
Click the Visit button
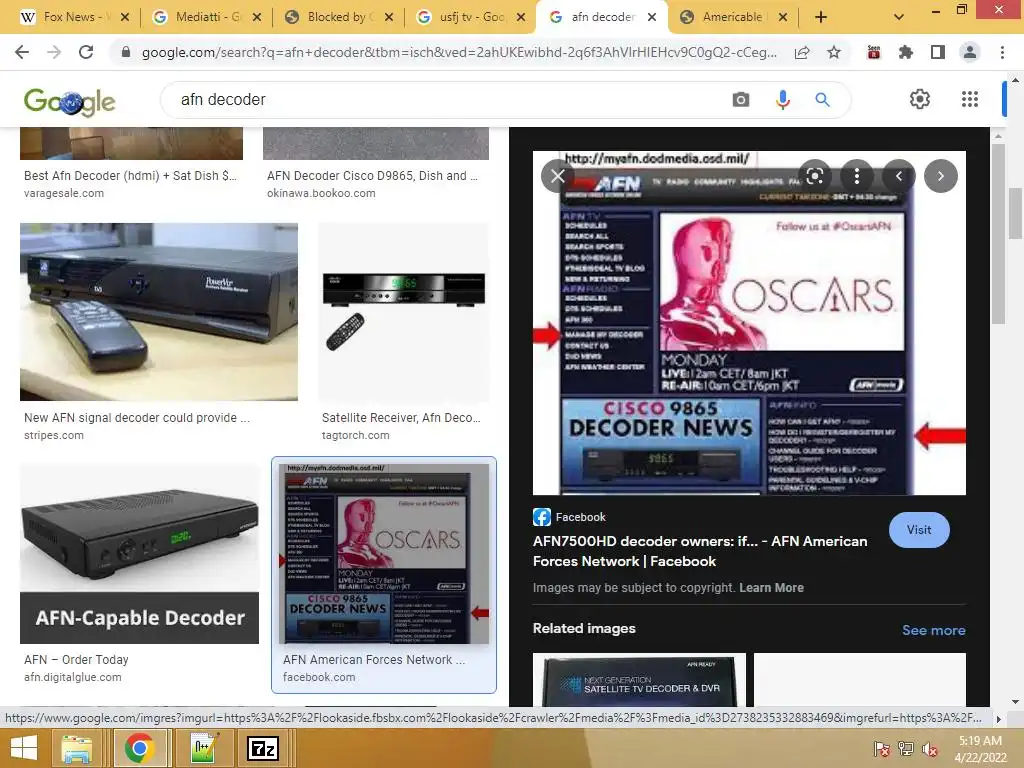(x=919, y=530)
